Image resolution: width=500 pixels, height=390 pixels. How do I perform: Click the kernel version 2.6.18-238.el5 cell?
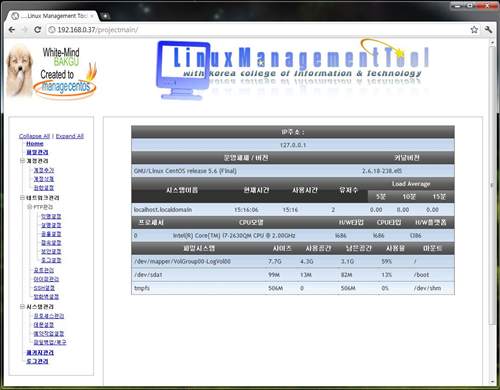[x=382, y=171]
